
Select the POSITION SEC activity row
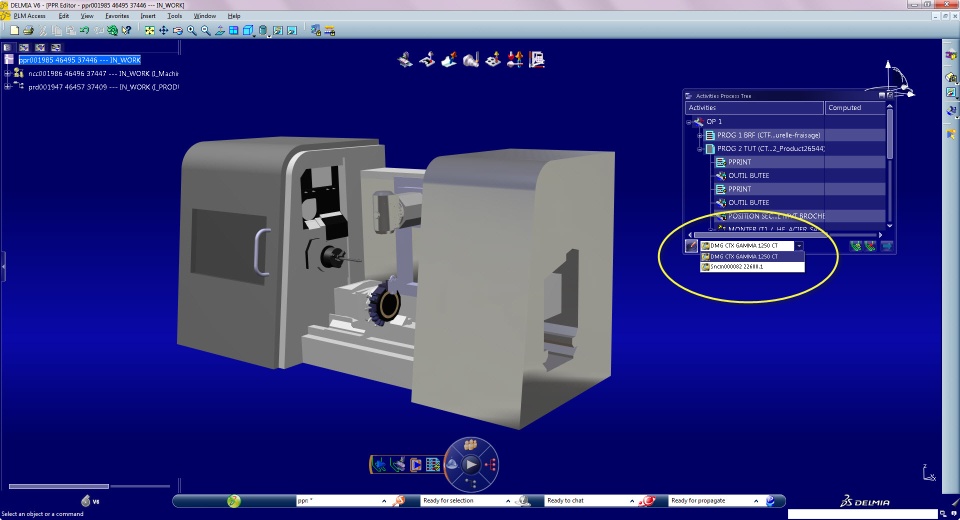click(800, 216)
